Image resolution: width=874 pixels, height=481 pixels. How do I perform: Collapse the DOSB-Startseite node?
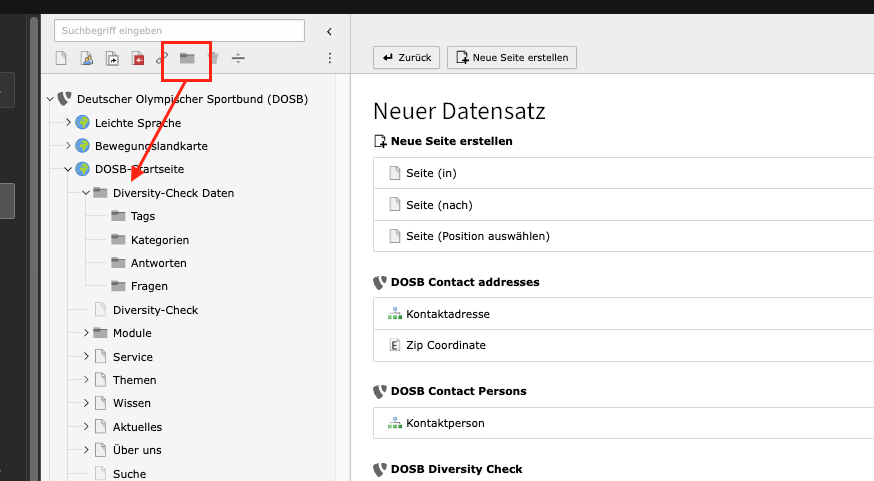click(68, 169)
